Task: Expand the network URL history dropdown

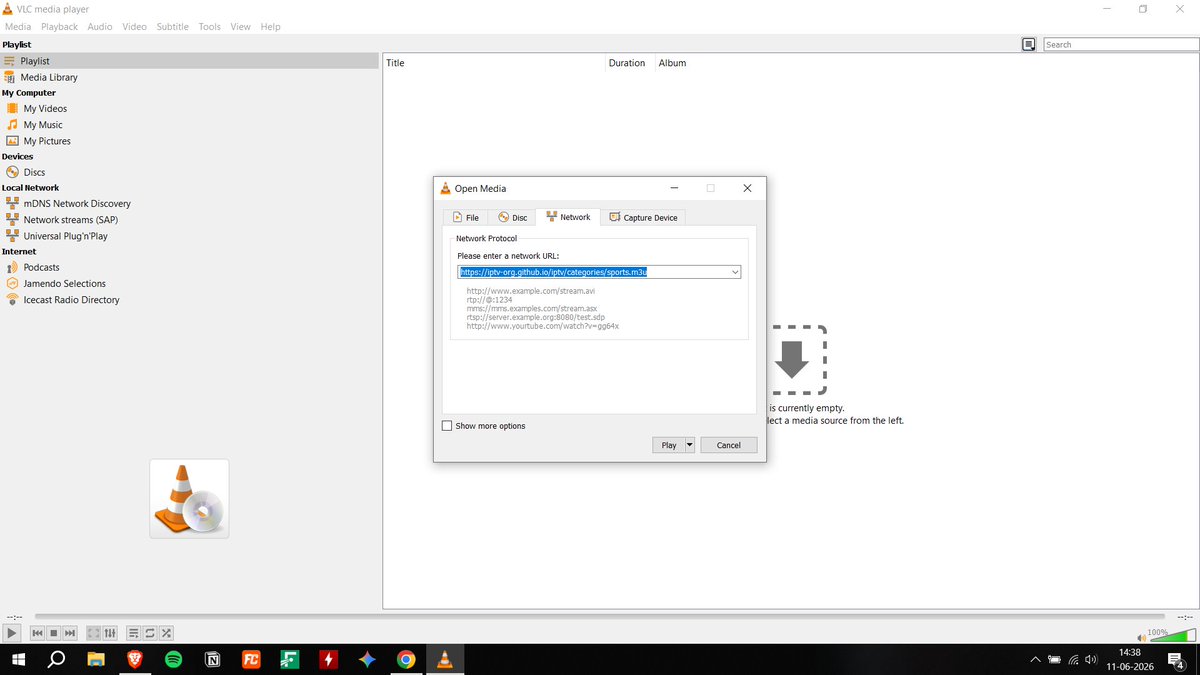Action: point(735,272)
